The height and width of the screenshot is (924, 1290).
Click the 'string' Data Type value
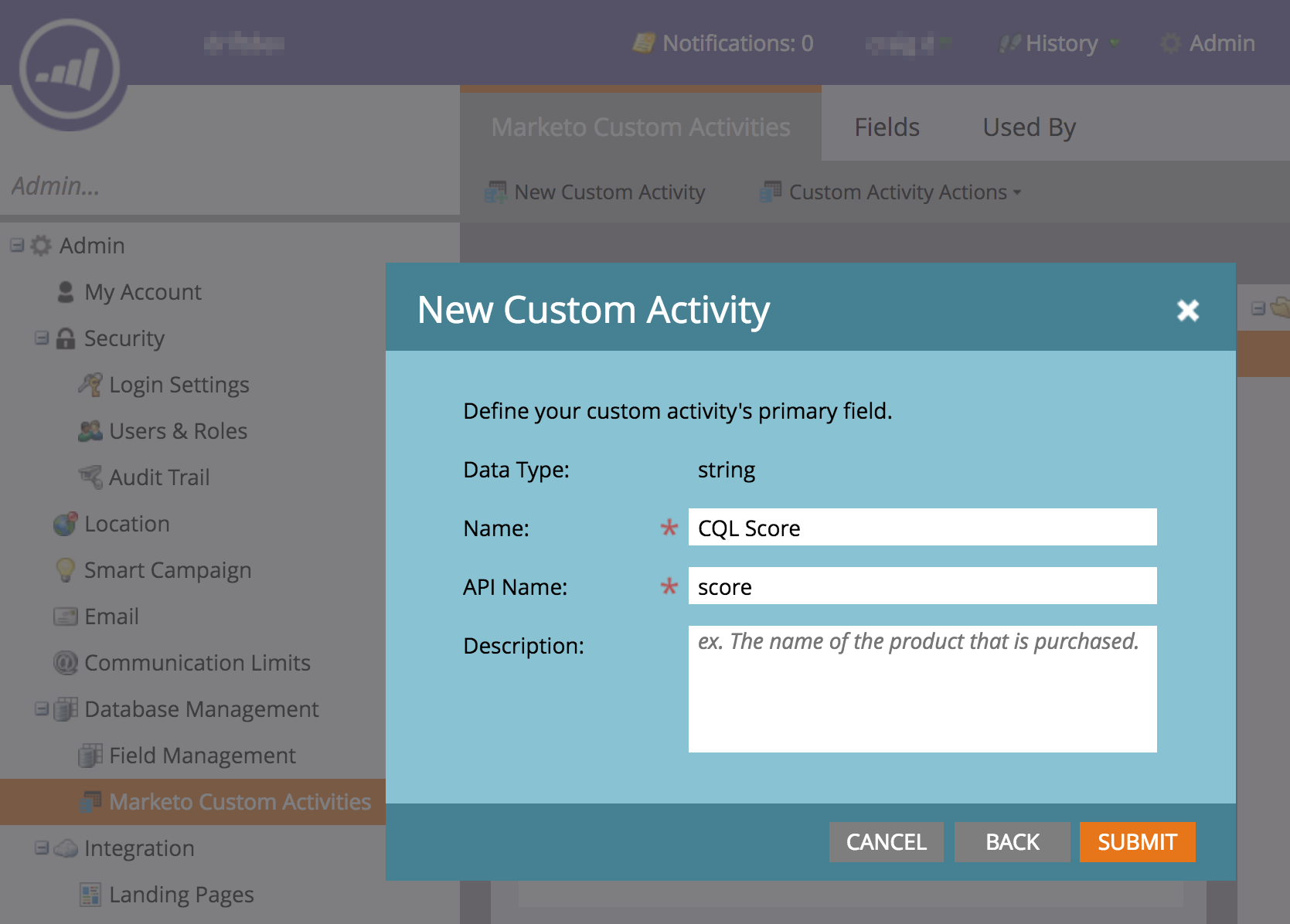tap(727, 470)
